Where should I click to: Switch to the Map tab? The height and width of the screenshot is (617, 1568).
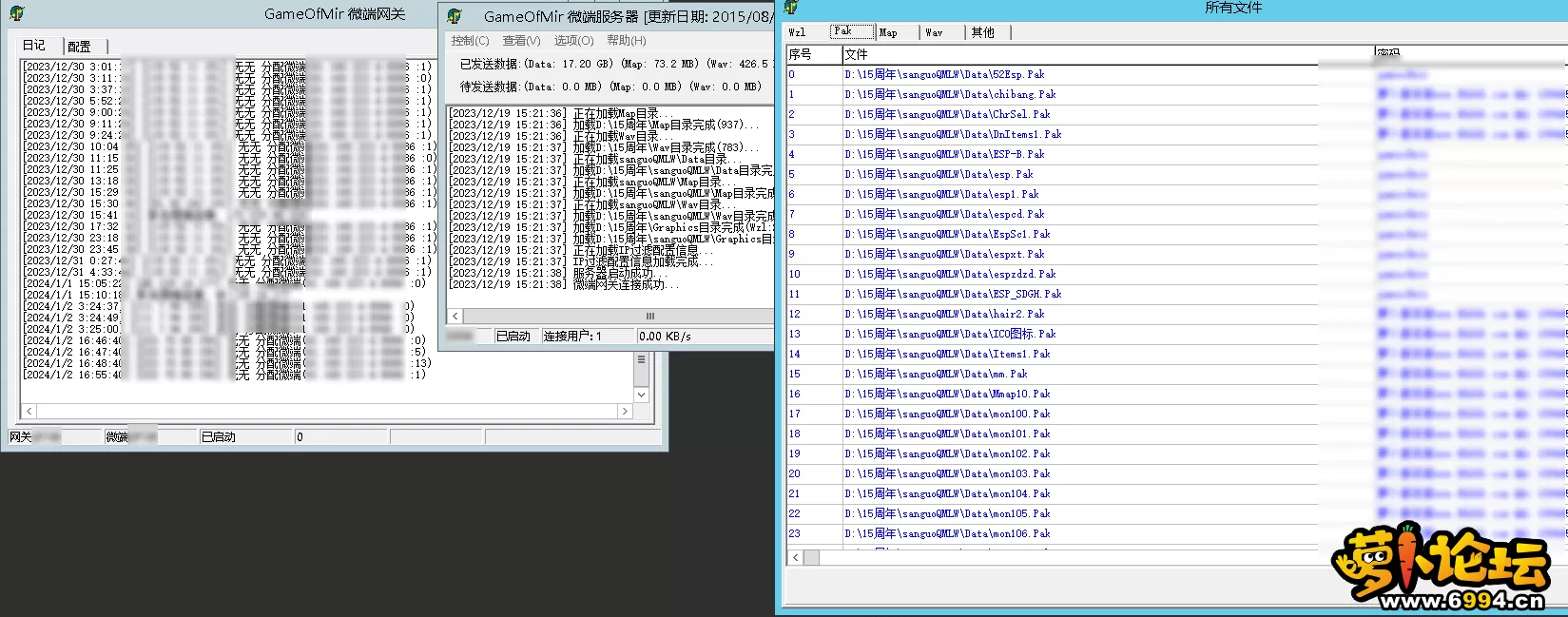888,32
